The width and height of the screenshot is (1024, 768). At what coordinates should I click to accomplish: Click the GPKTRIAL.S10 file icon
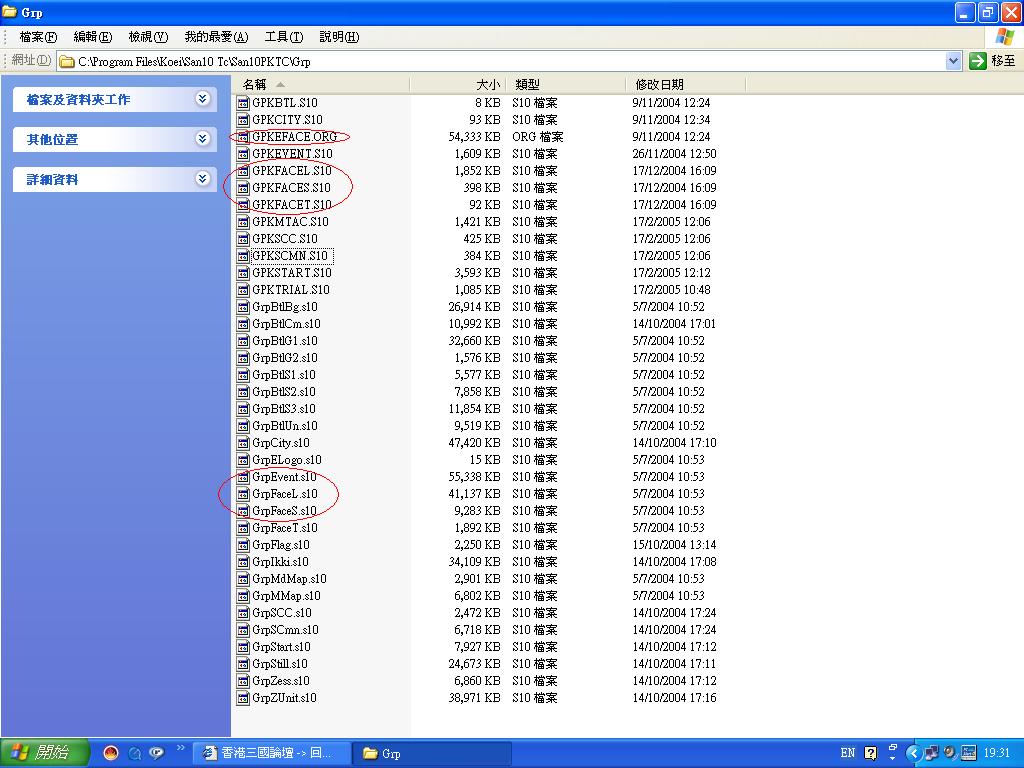pyautogui.click(x=243, y=289)
